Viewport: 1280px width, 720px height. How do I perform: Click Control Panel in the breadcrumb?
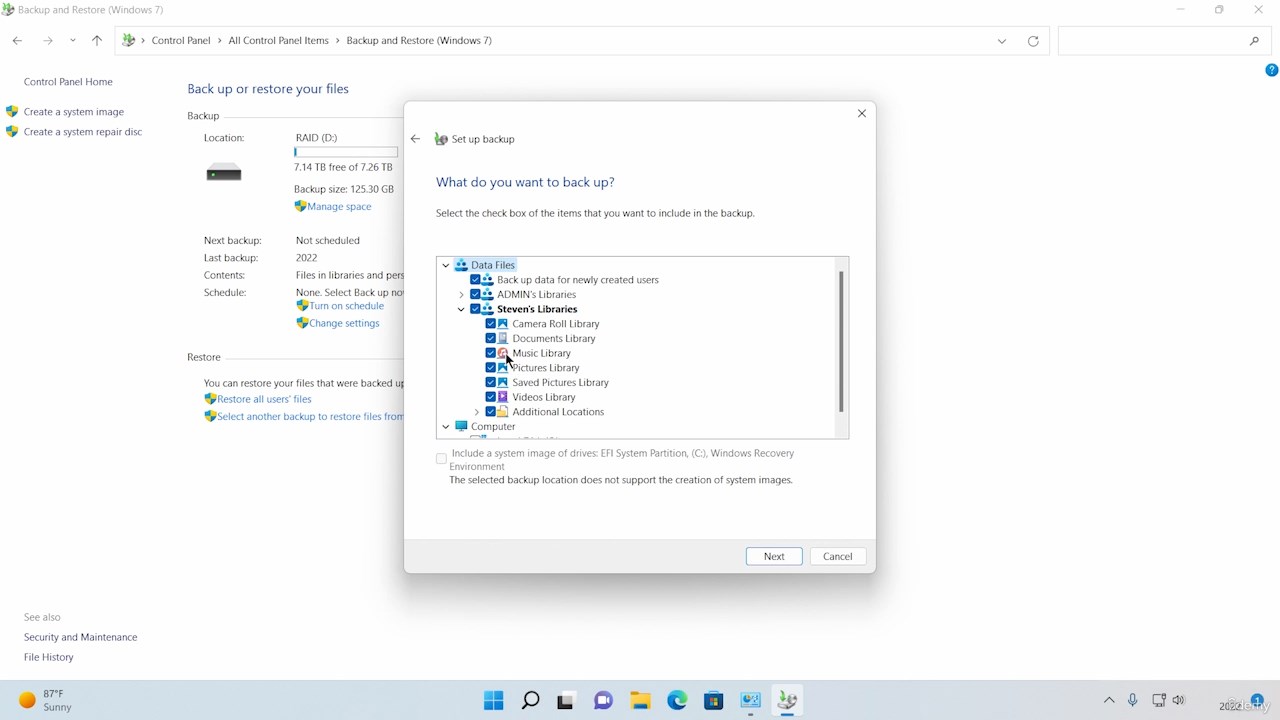click(181, 41)
